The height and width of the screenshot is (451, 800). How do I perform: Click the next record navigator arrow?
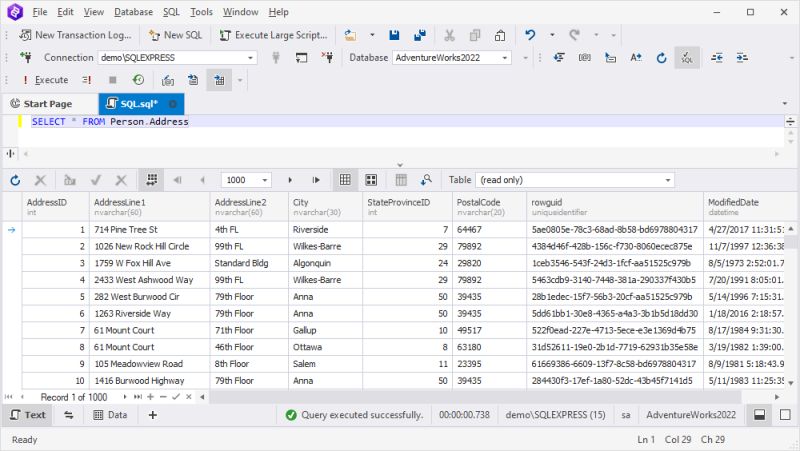pyautogui.click(x=124, y=396)
